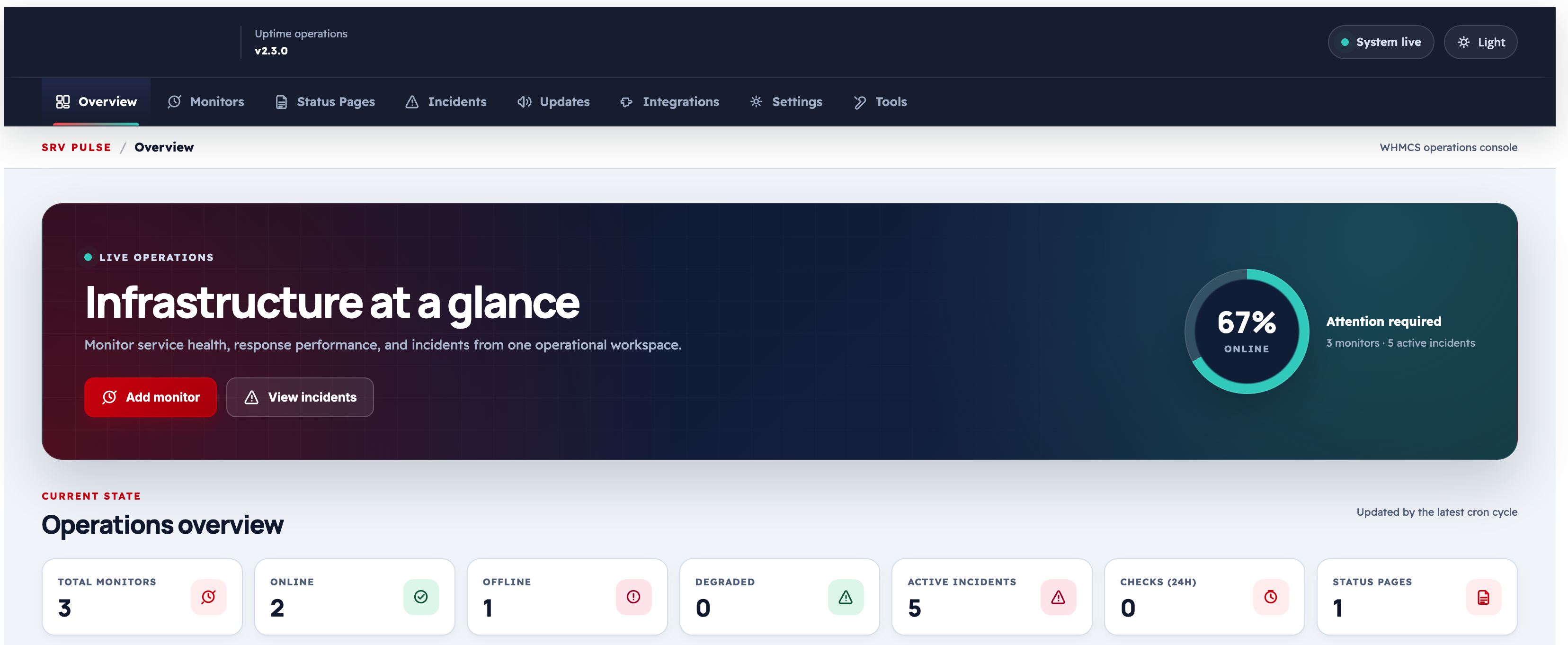The width and height of the screenshot is (1568, 645).
Task: Switch to the Monitors tab
Action: pos(206,102)
